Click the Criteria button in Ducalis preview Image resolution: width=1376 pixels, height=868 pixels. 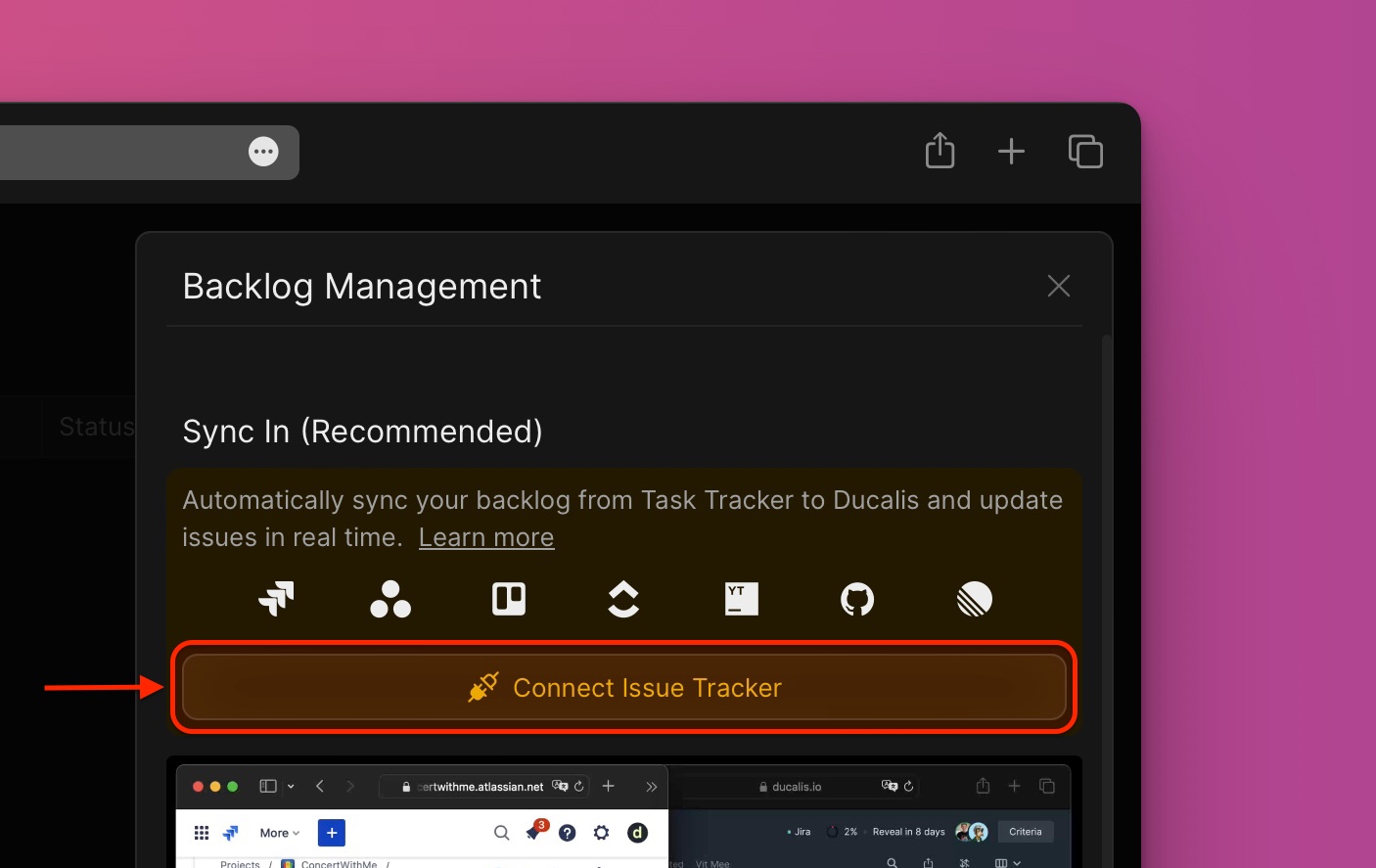pyautogui.click(x=1025, y=832)
